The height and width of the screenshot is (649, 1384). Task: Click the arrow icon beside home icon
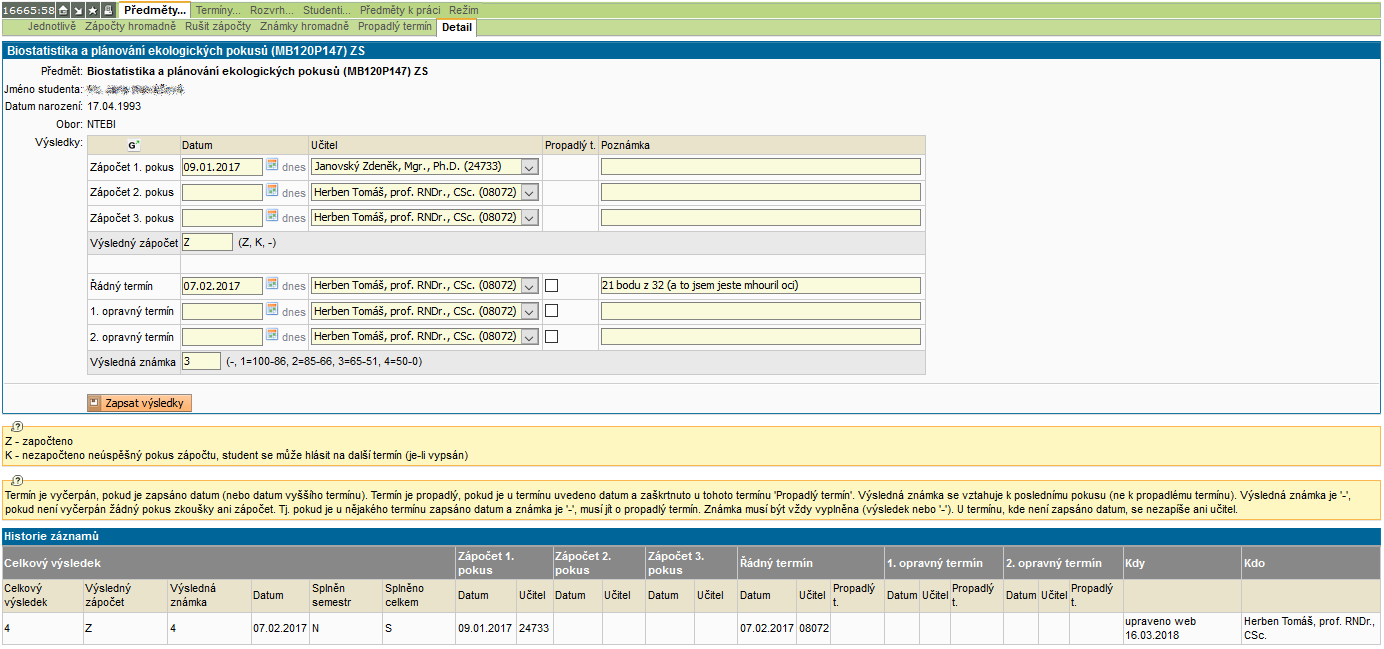coord(78,9)
